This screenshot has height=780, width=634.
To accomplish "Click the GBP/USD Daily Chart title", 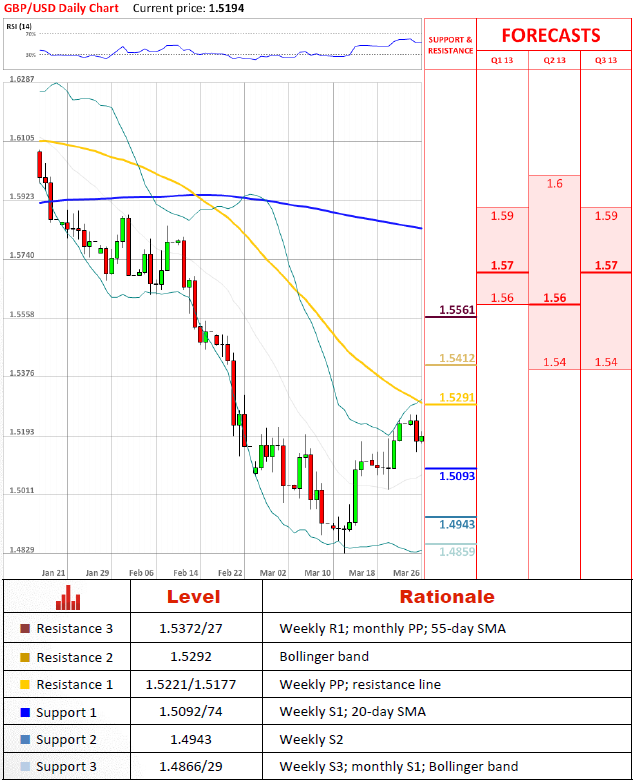I will pos(61,8).
